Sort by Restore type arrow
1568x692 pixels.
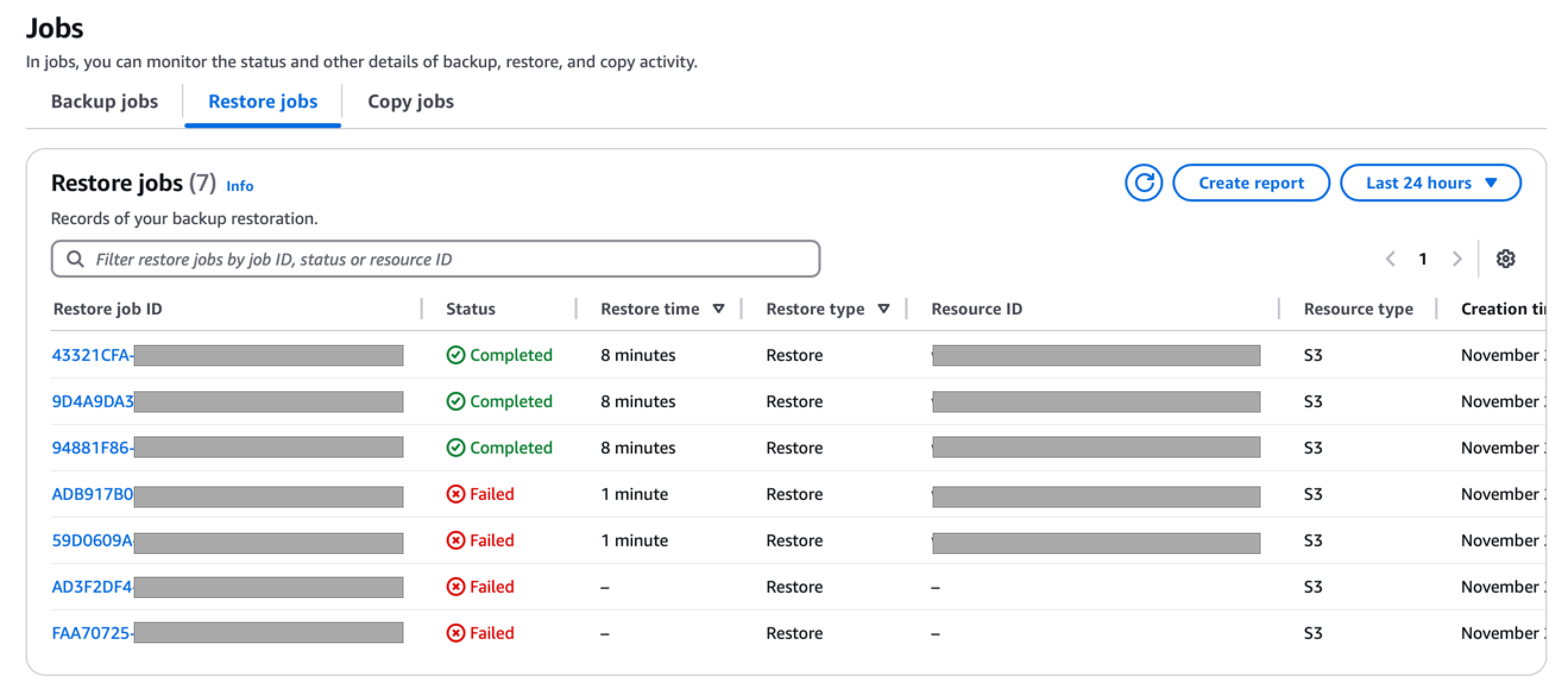tap(884, 309)
